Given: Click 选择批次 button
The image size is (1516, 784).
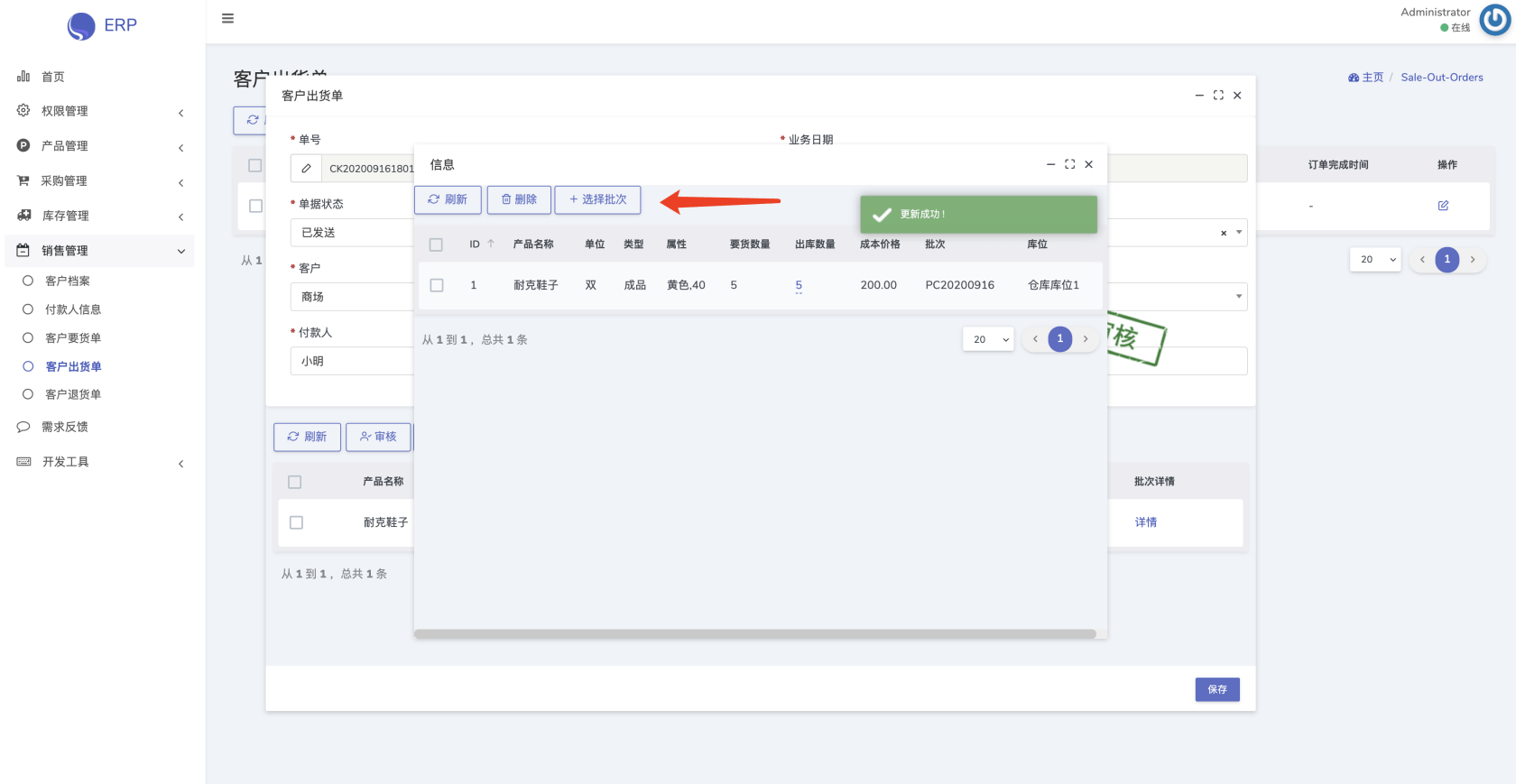Looking at the screenshot, I should pyautogui.click(x=597, y=199).
